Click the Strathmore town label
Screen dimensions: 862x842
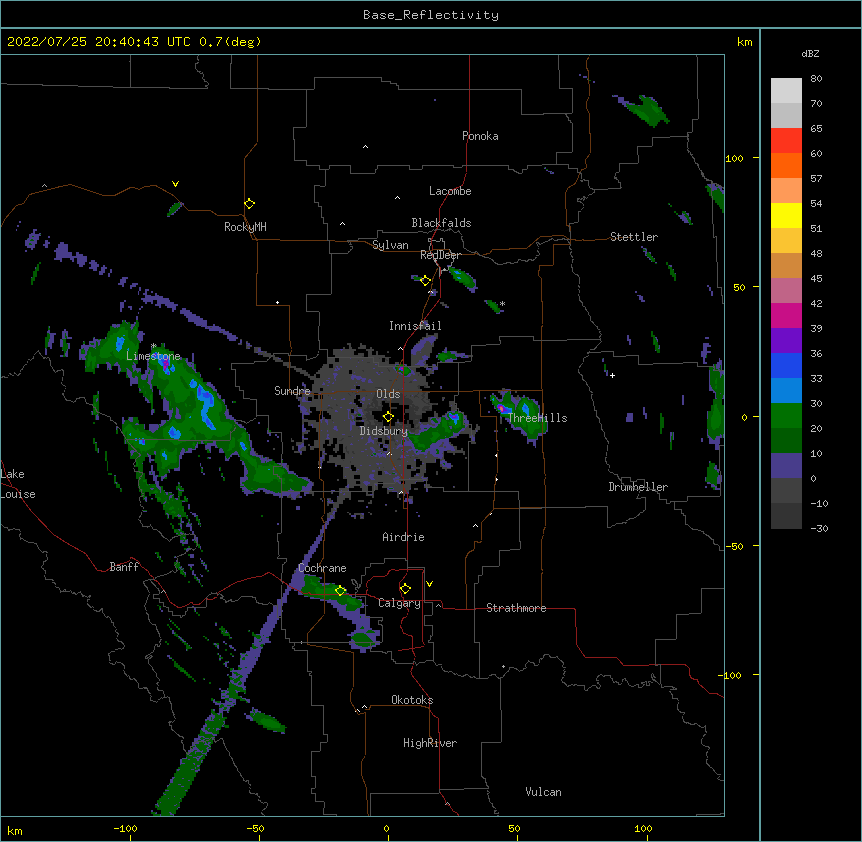click(x=516, y=608)
